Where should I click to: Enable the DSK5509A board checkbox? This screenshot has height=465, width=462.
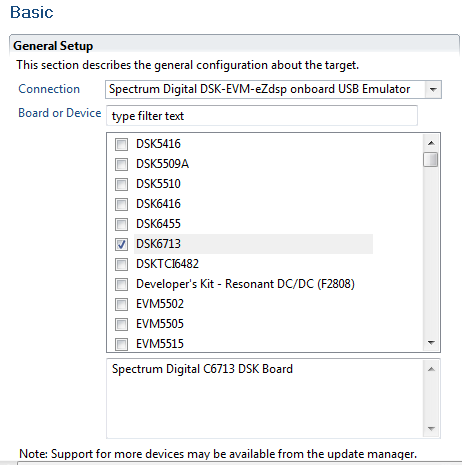point(121,164)
